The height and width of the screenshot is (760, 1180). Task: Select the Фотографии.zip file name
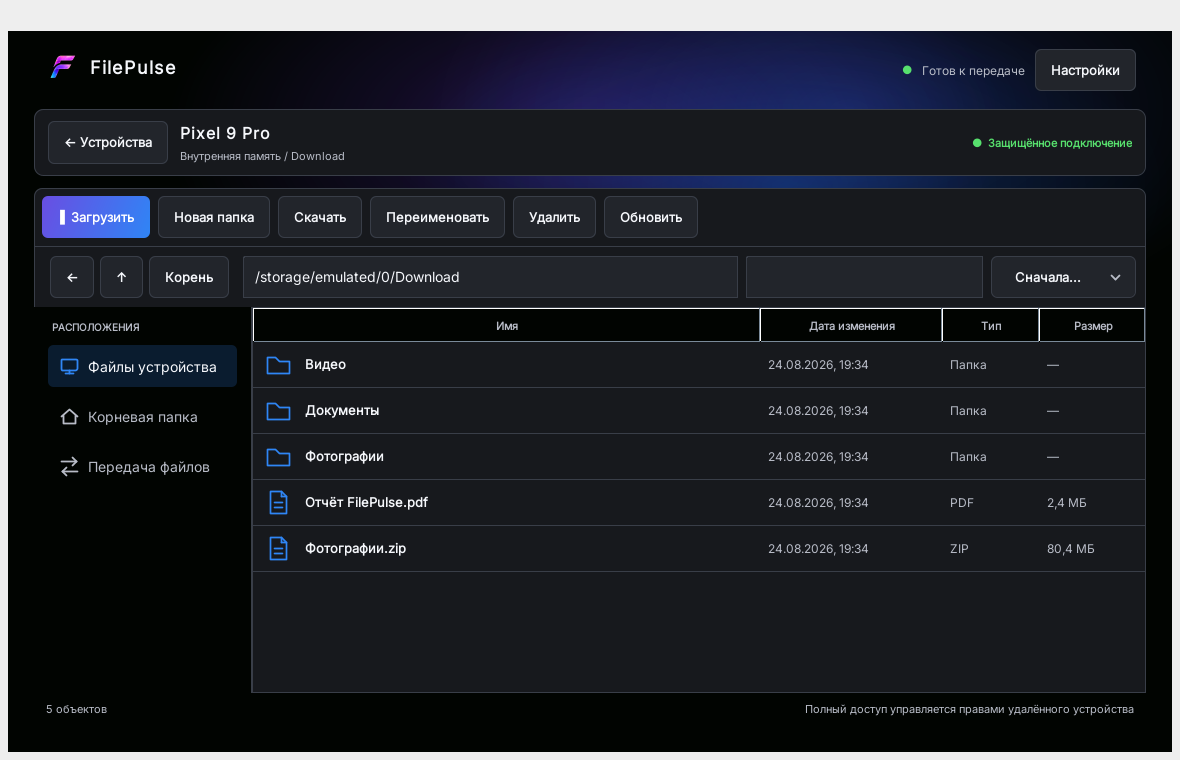point(355,548)
